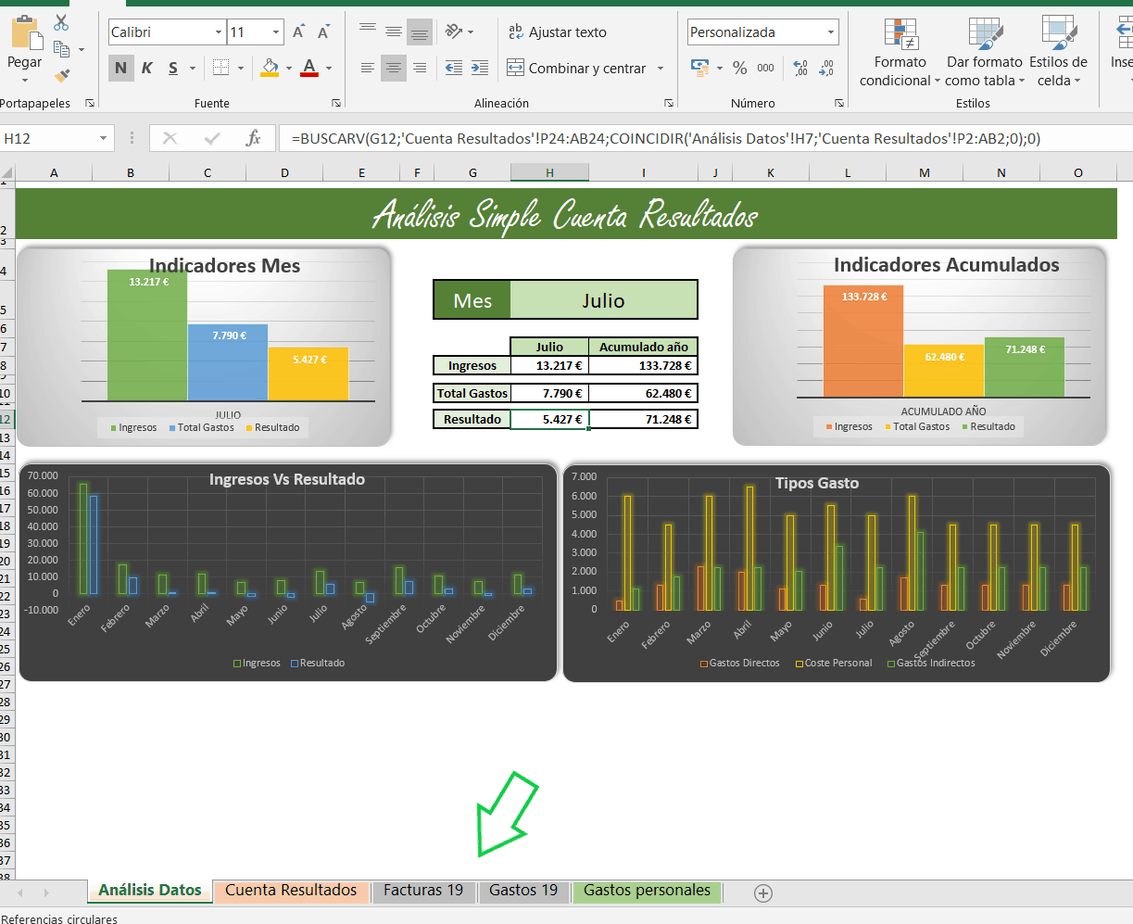The width and height of the screenshot is (1133, 924).
Task: Click the Format Painter brush icon
Action: pyautogui.click(x=62, y=74)
